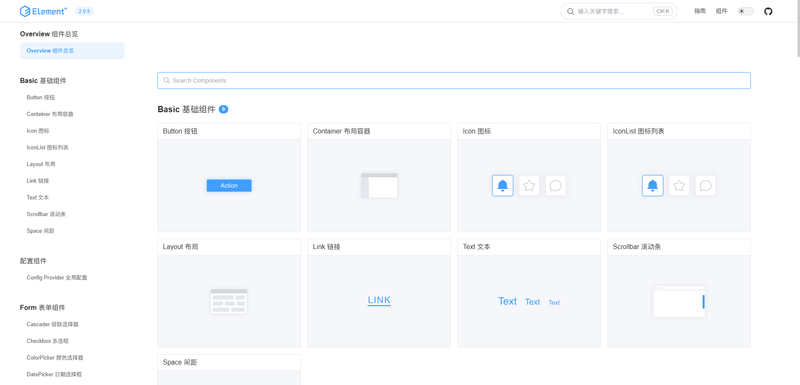Open the Scrollbar 滚动条 card title

click(x=637, y=247)
